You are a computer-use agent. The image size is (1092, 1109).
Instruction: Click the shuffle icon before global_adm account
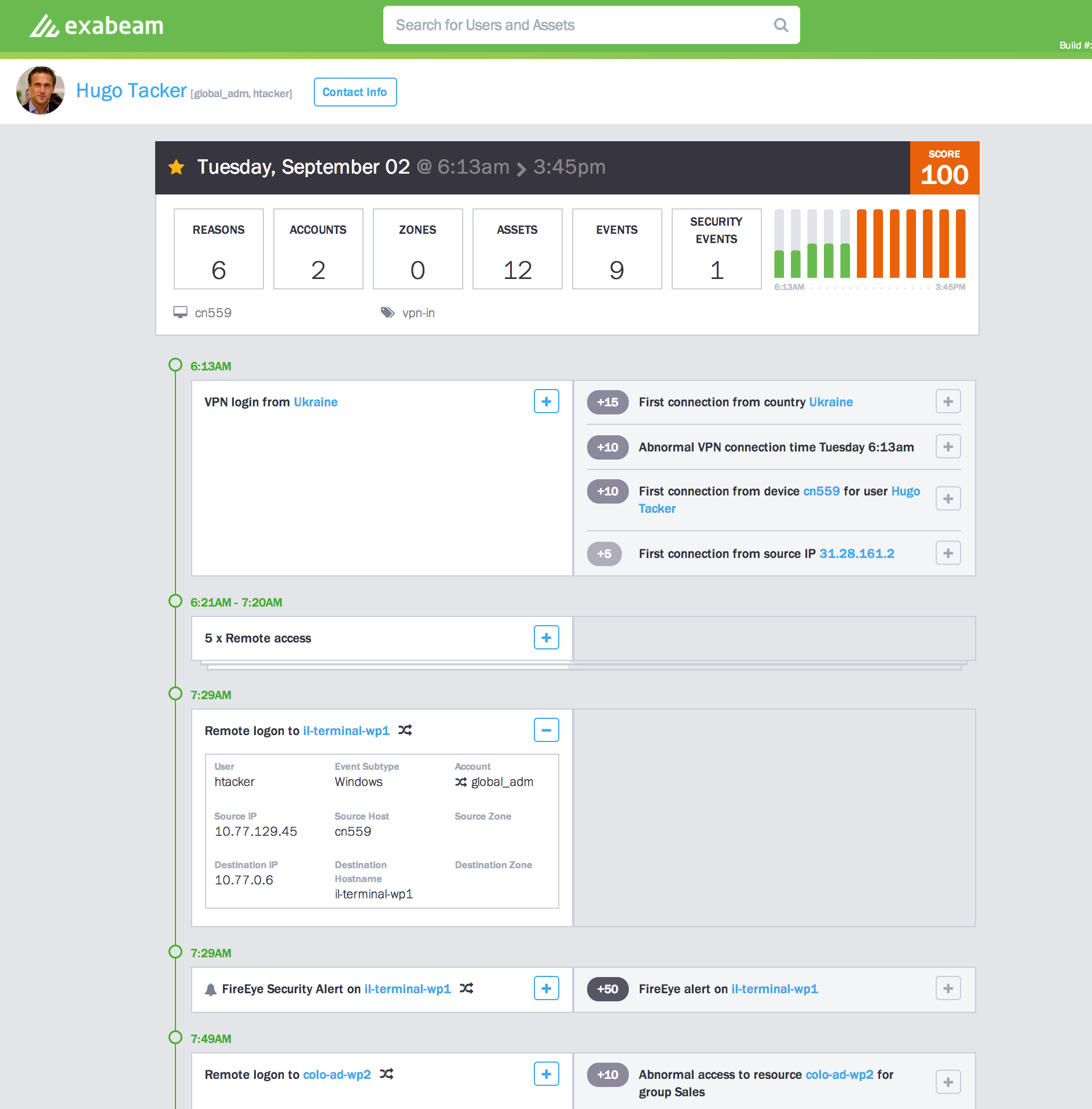[x=461, y=782]
